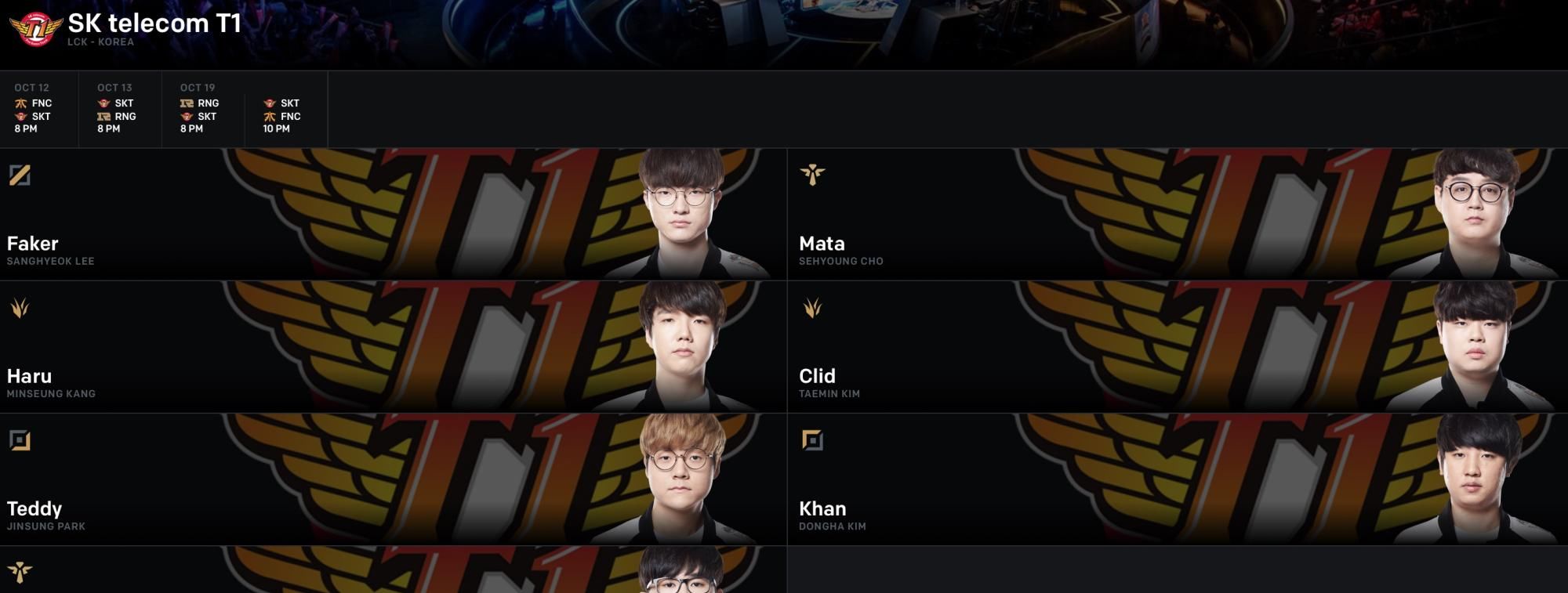Click the SK telecom T1 team logo
The image size is (1568, 593).
coord(35,29)
